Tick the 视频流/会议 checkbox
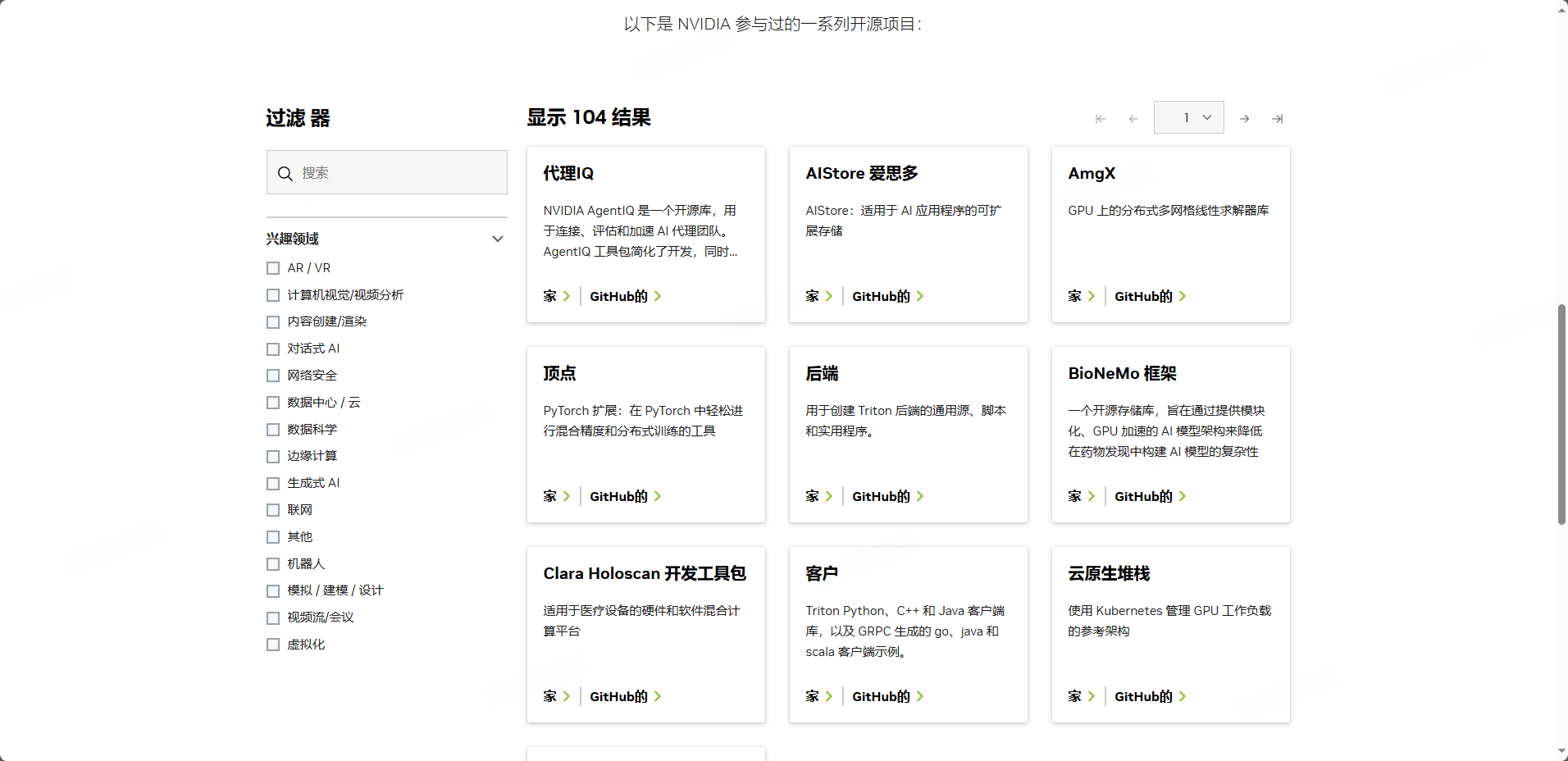The width and height of the screenshot is (1568, 761). 273,618
